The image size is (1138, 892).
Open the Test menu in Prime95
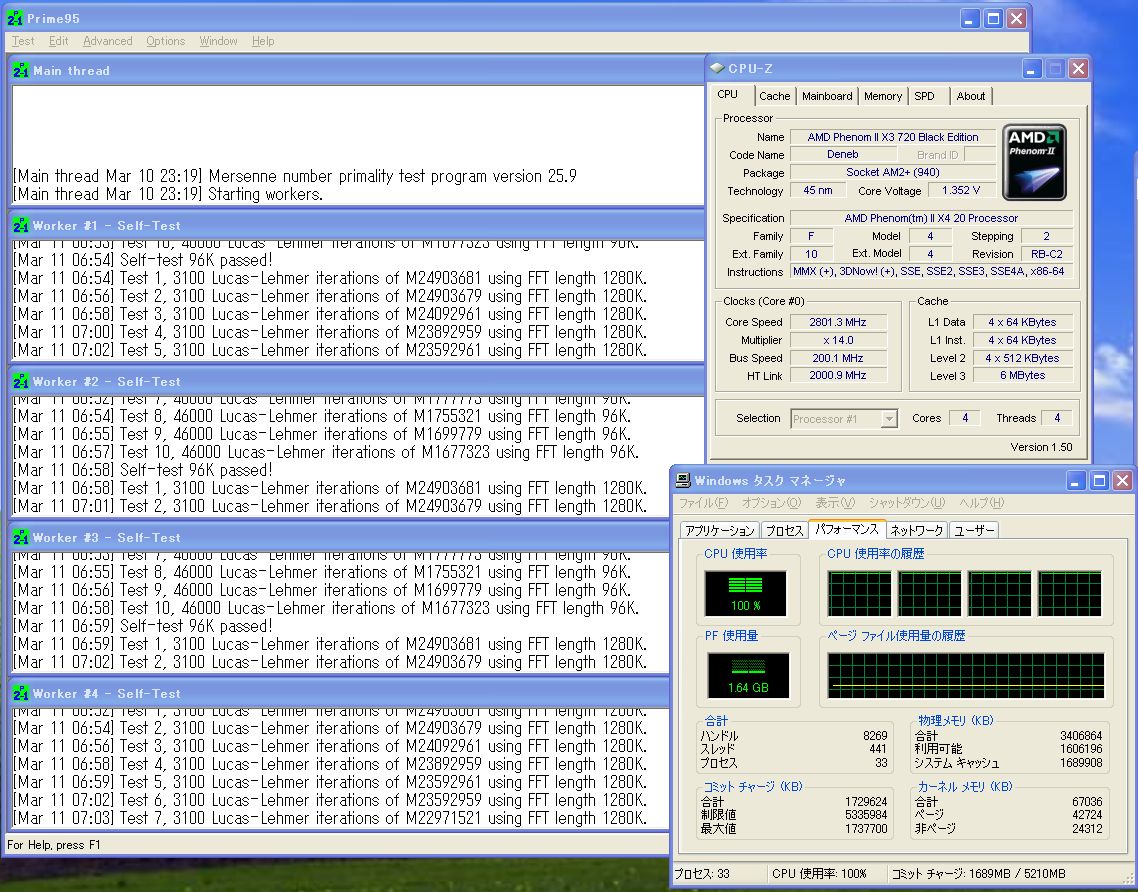click(23, 41)
